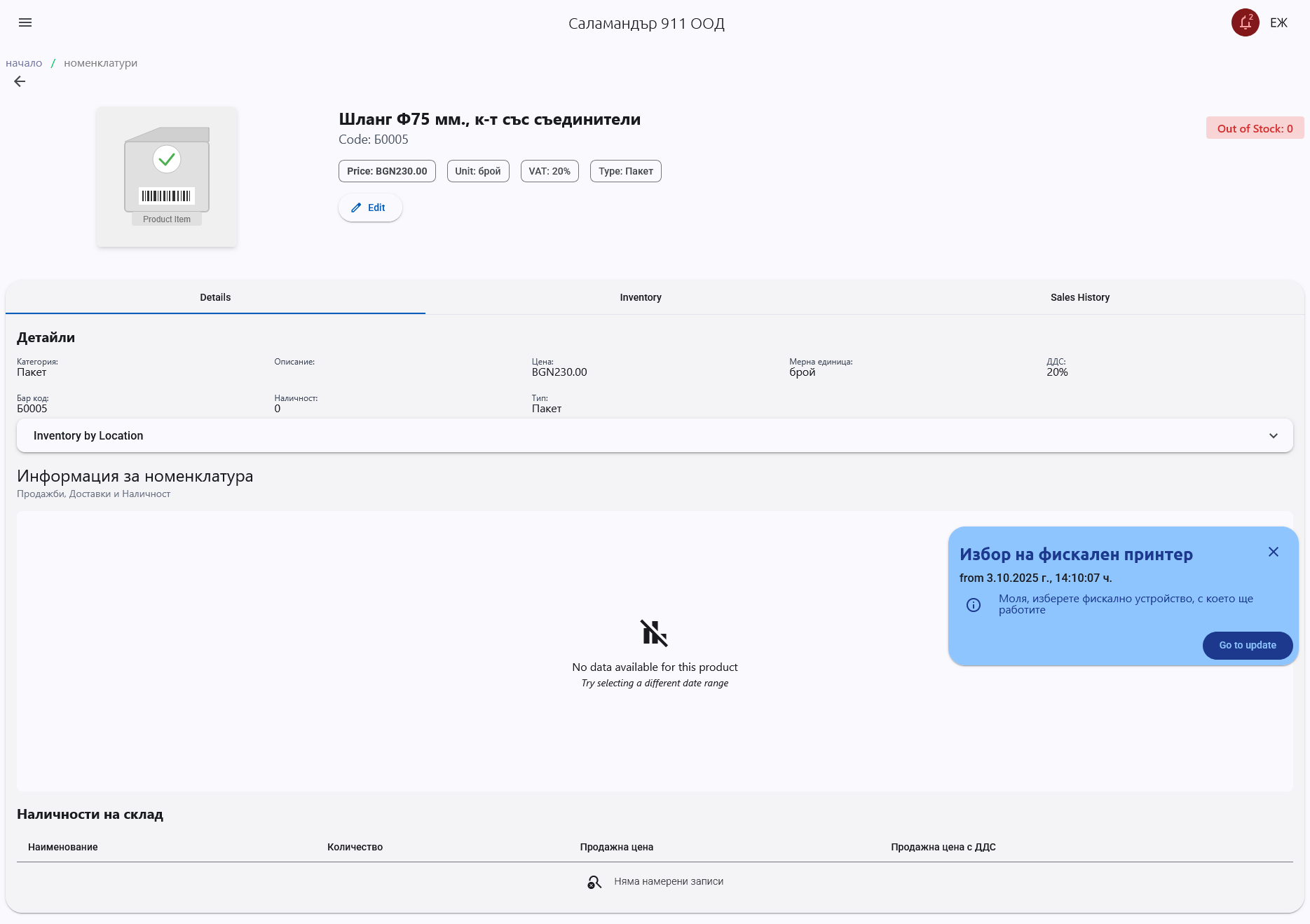
Task: Click the no records search icon
Action: pos(594,882)
